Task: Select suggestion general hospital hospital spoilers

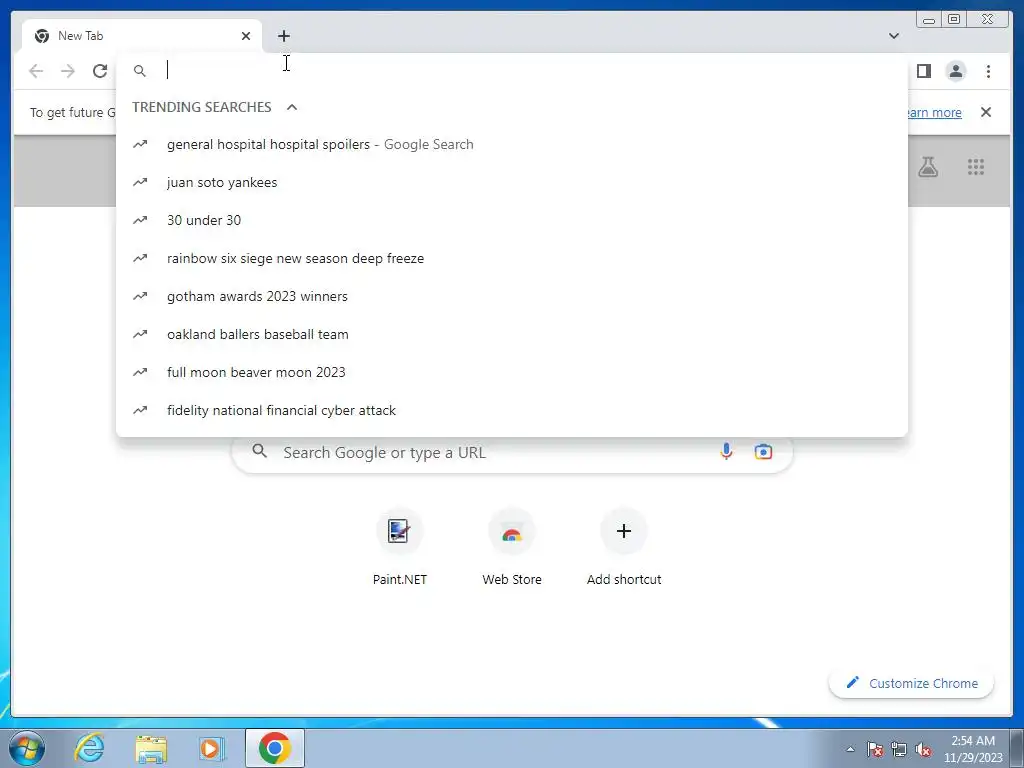Action: pyautogui.click(x=511, y=144)
